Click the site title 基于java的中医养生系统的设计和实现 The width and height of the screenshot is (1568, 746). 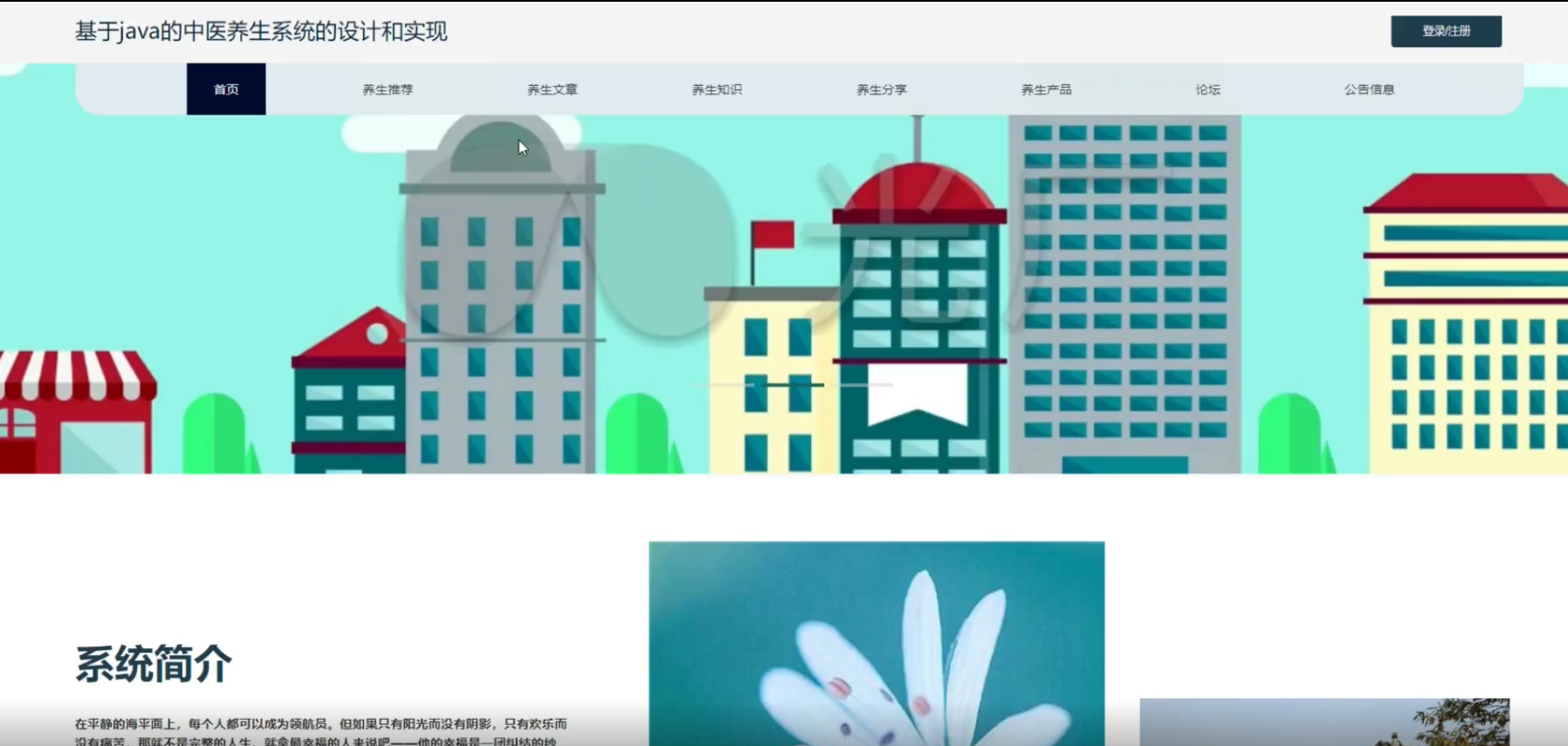(x=261, y=31)
